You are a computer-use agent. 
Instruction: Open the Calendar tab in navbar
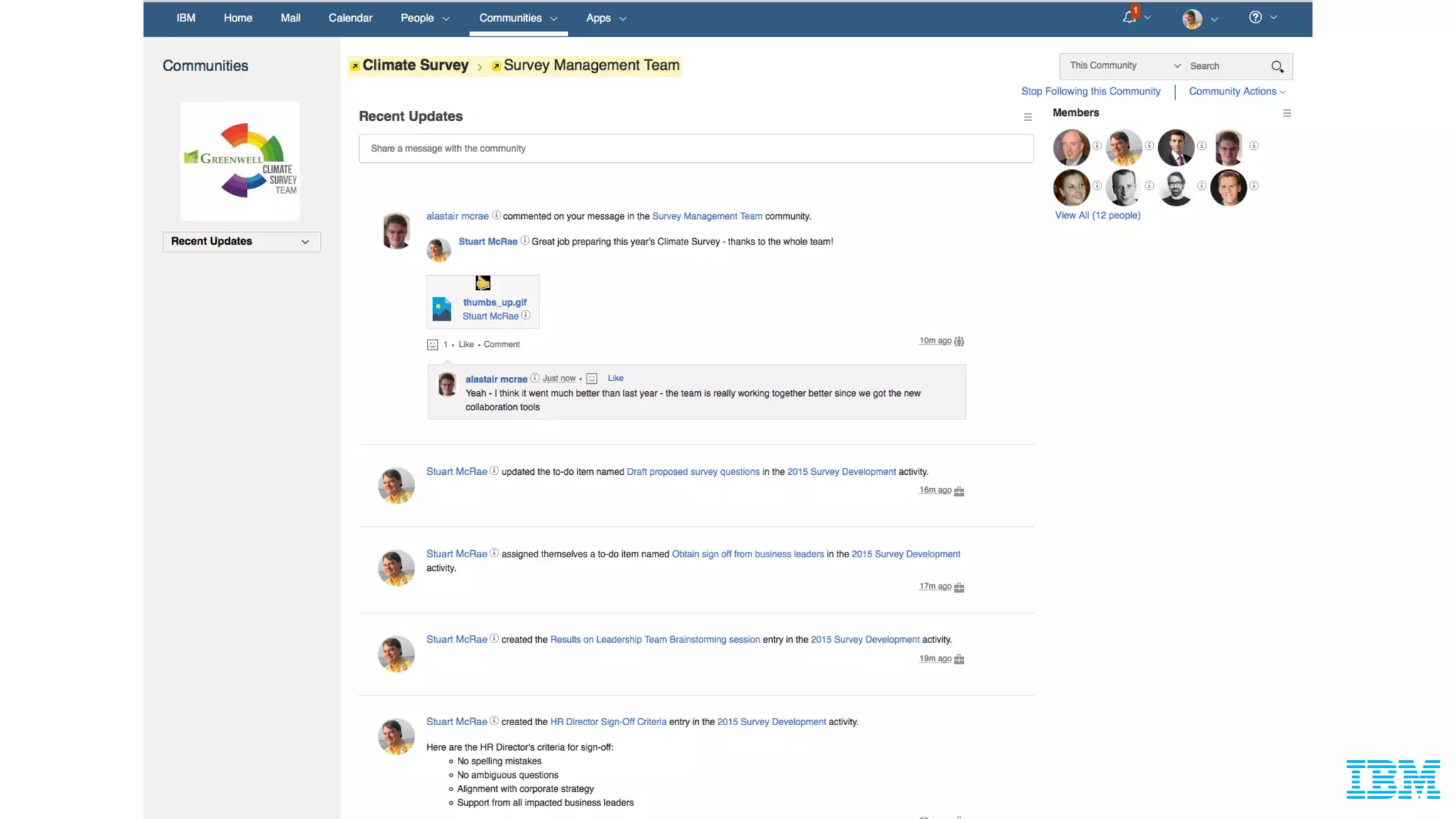pyautogui.click(x=350, y=18)
